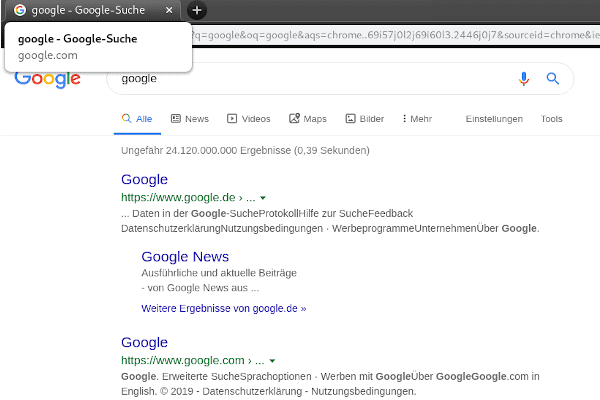Image resolution: width=600 pixels, height=400 pixels.
Task: Click the News tab newspaper icon
Action: (176, 119)
